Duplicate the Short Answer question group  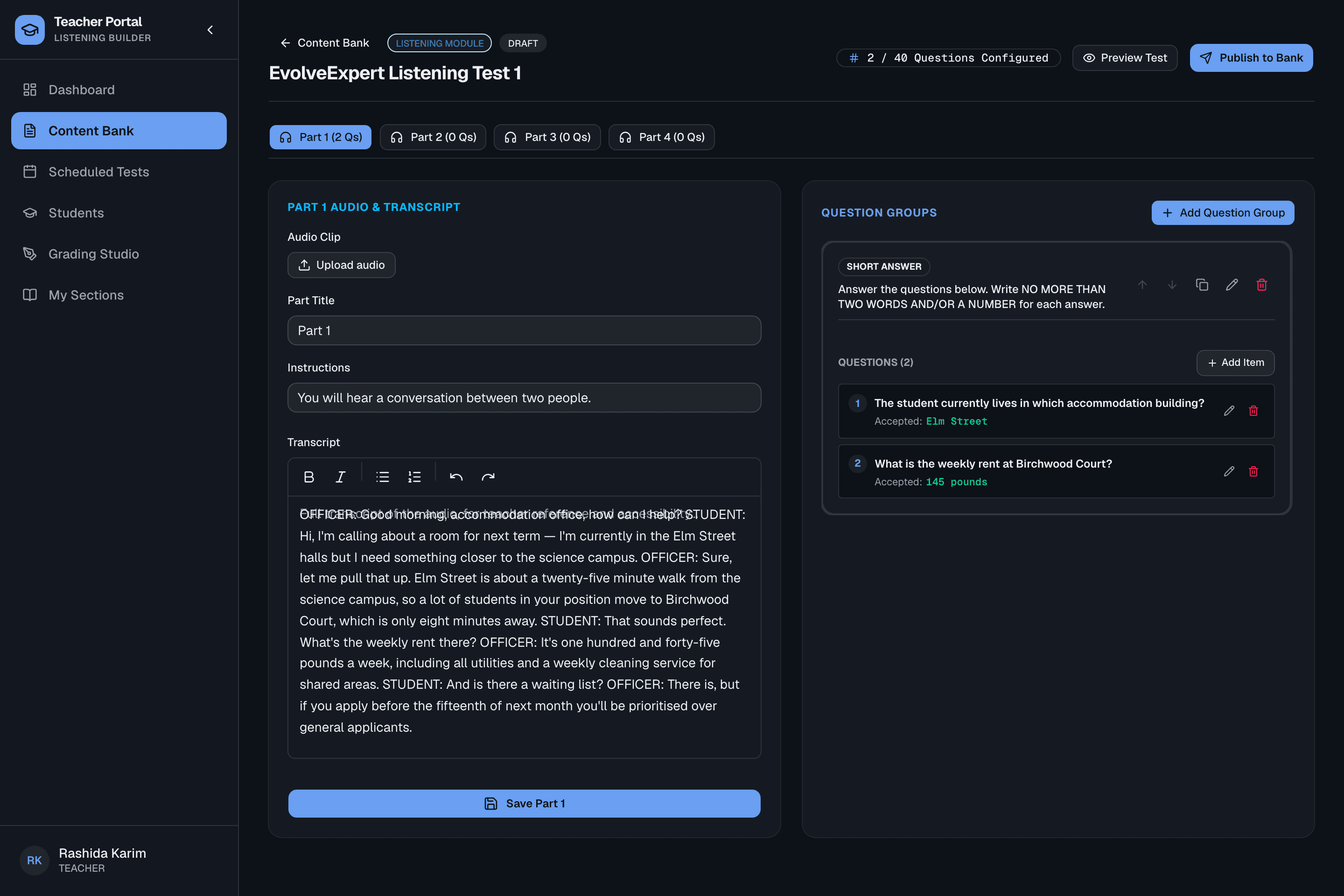click(1202, 285)
